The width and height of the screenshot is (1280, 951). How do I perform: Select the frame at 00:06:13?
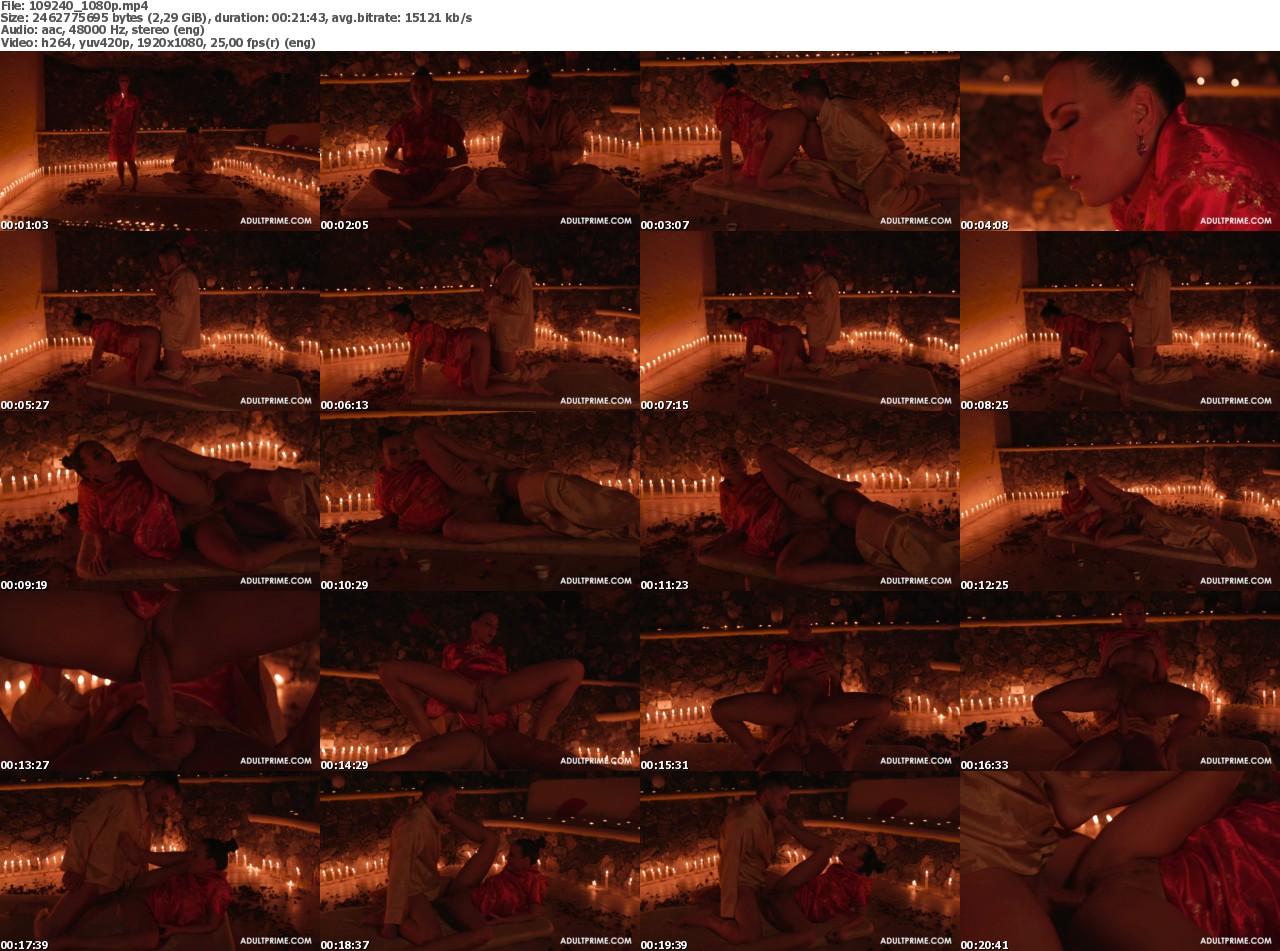tap(480, 320)
